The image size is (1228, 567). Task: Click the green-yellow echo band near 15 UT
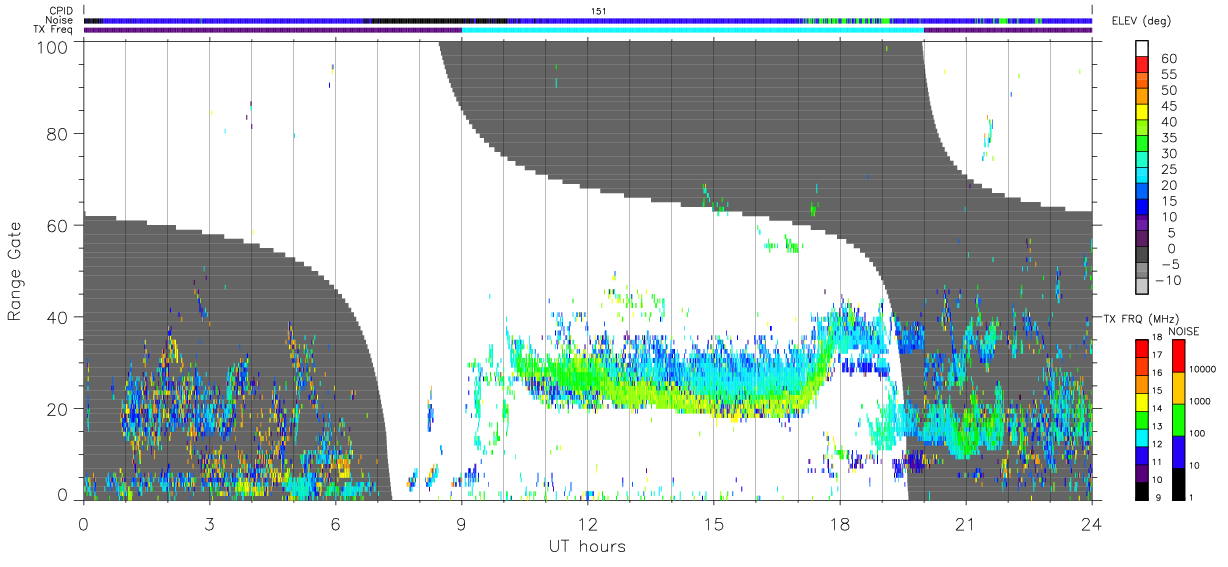713,403
